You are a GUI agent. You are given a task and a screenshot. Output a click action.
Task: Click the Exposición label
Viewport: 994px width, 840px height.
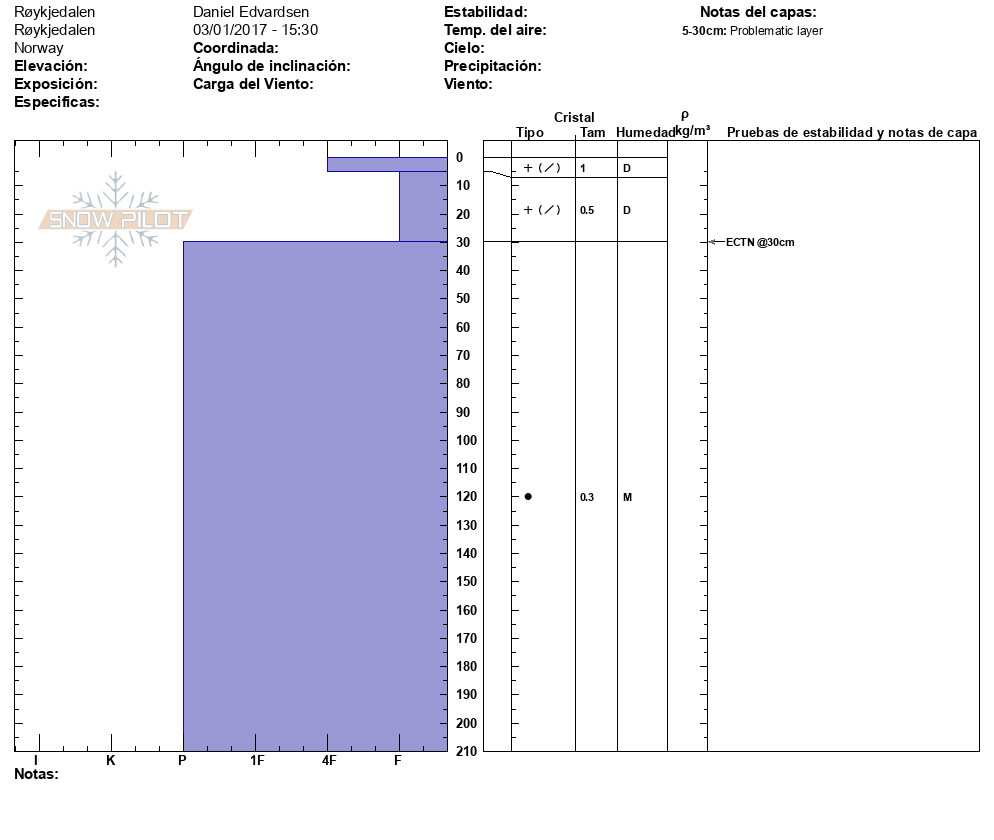tap(56, 84)
